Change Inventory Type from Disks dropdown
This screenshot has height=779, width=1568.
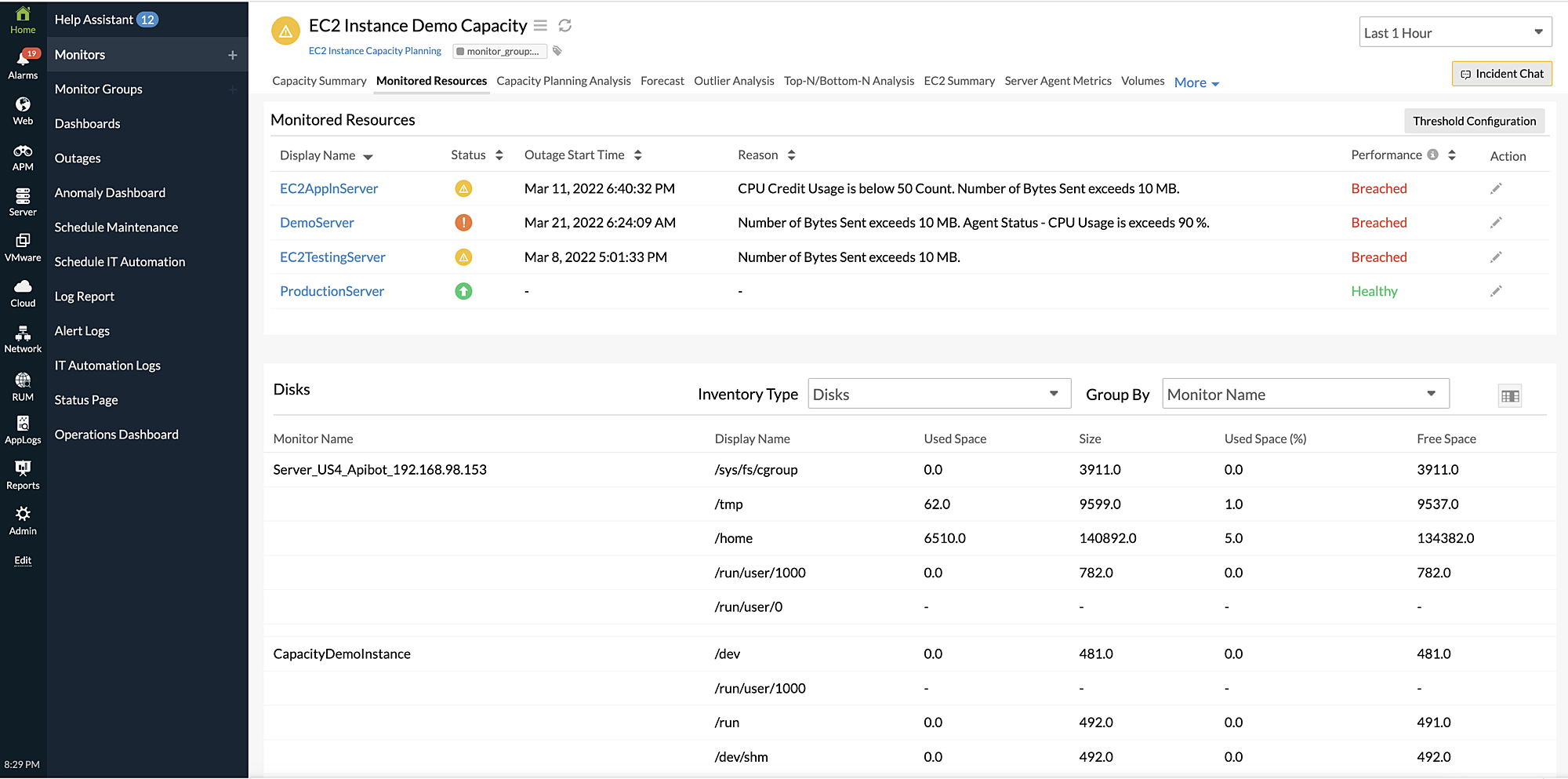click(x=938, y=393)
